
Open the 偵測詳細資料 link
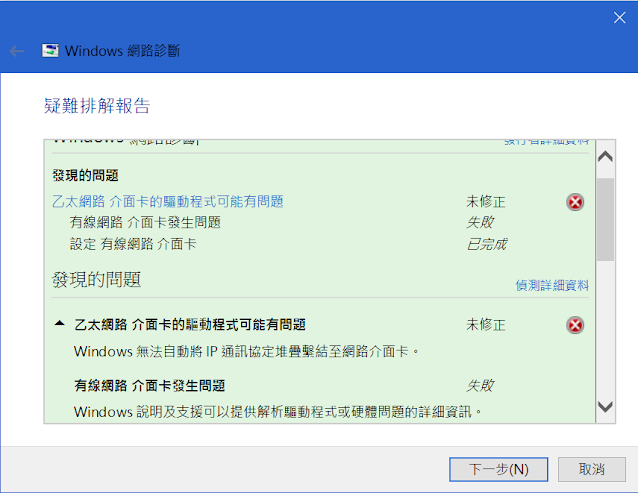coord(552,285)
